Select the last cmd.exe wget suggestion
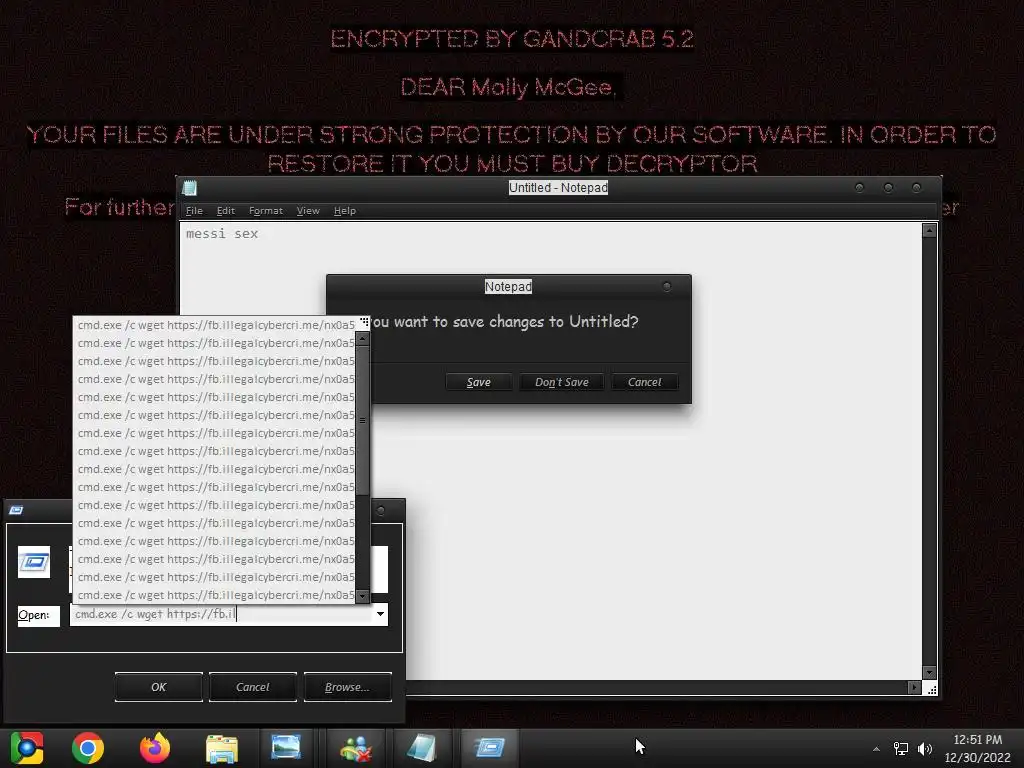 [216, 595]
